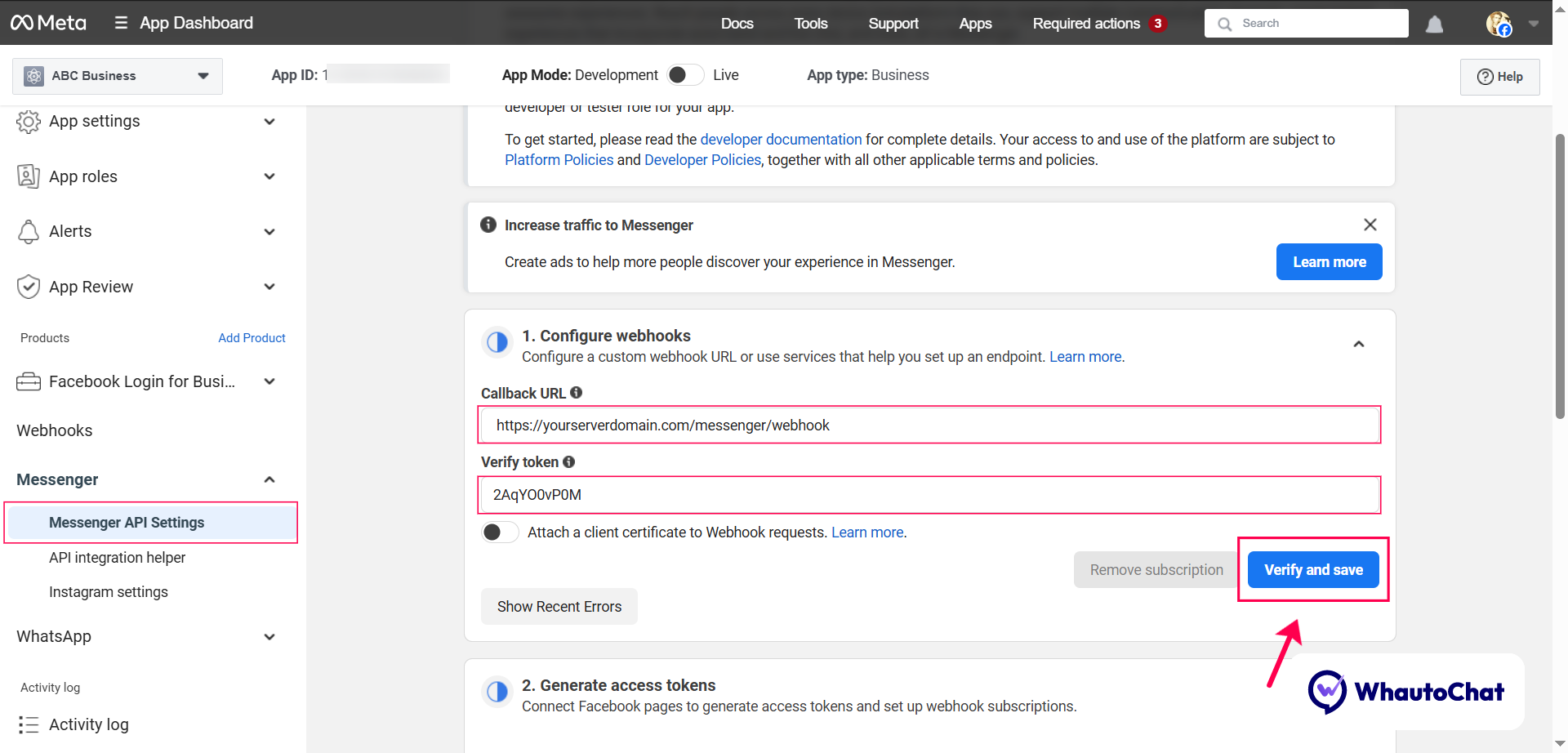Open the hamburger navigation menu
This screenshot has width=1568, height=753.
[x=120, y=22]
